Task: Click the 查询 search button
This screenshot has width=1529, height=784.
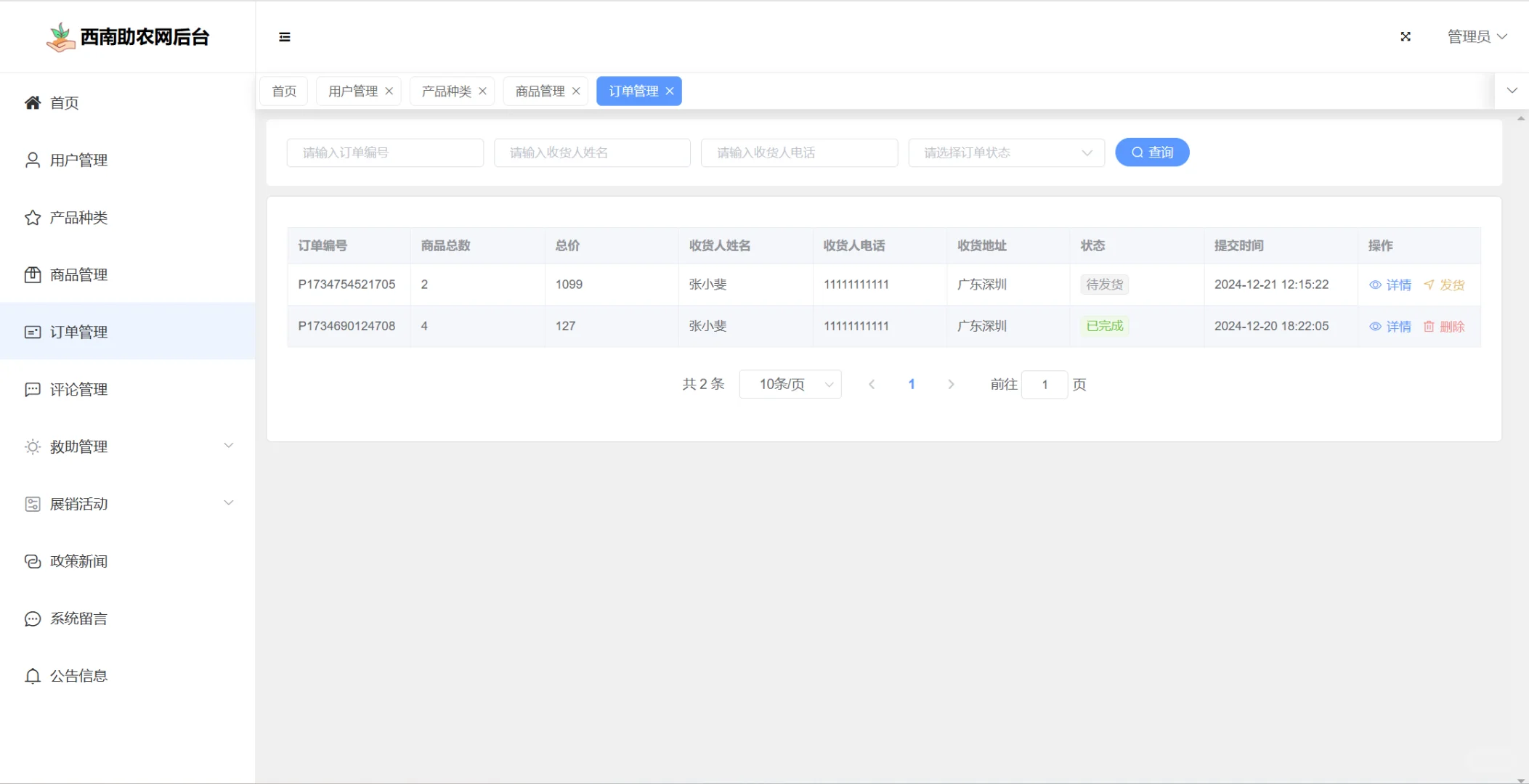Action: pyautogui.click(x=1151, y=152)
